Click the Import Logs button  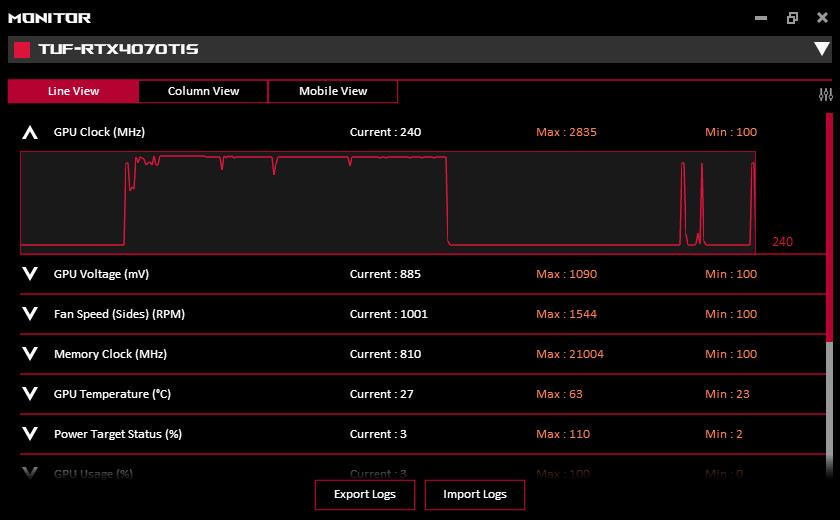[475, 494]
